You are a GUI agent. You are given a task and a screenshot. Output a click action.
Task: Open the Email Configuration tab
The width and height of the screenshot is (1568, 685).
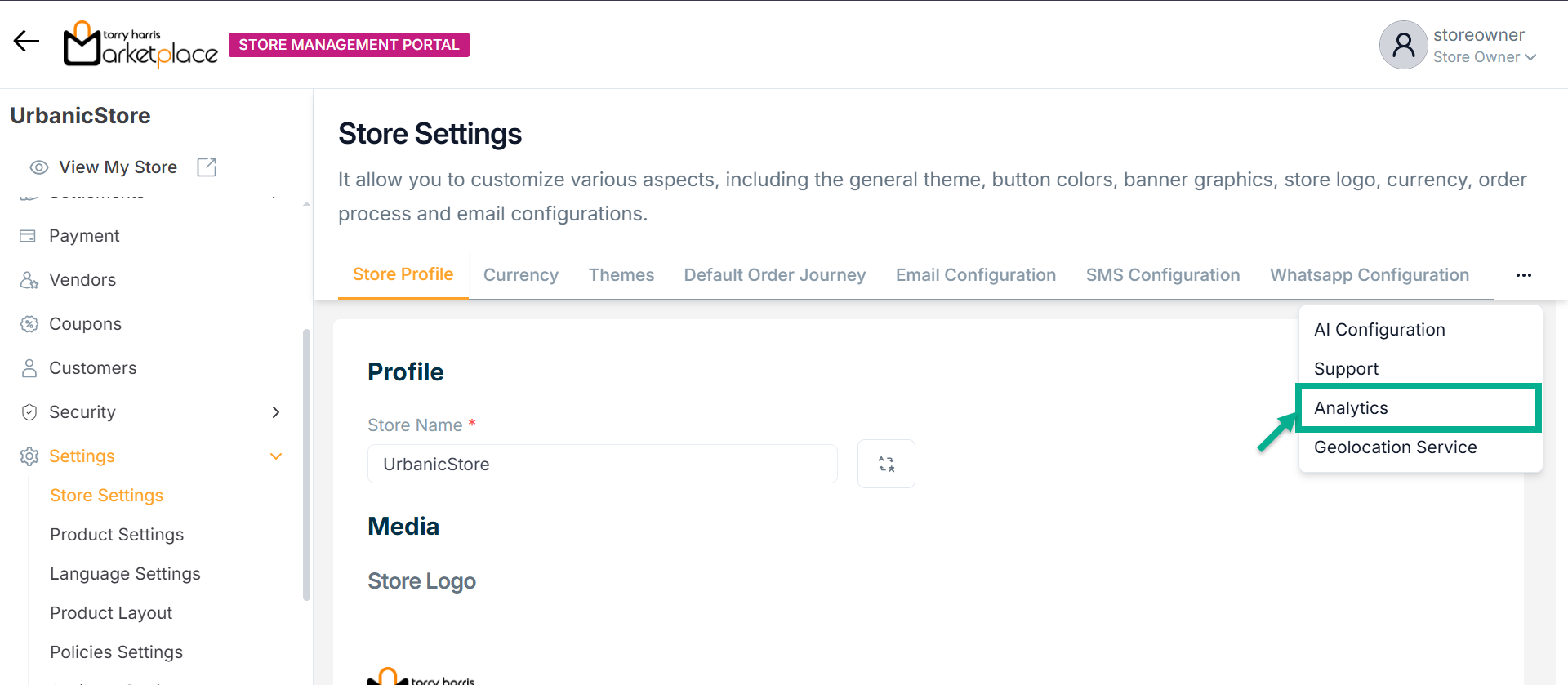click(975, 275)
